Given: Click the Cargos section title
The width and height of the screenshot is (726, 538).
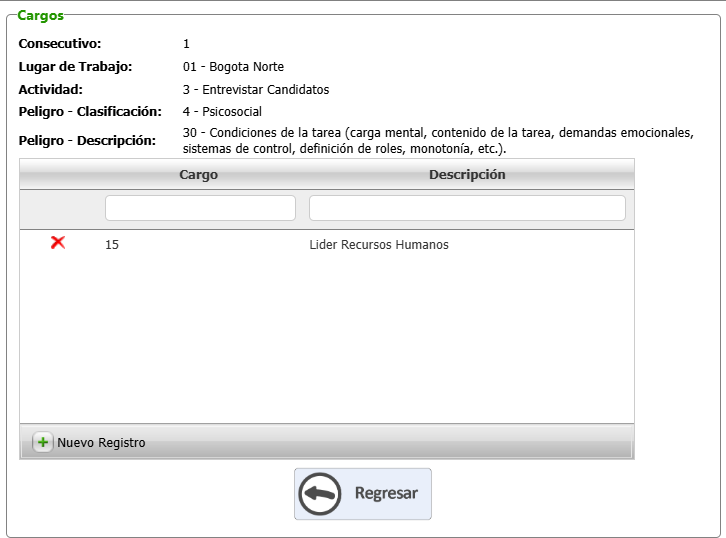Looking at the screenshot, I should (x=41, y=16).
